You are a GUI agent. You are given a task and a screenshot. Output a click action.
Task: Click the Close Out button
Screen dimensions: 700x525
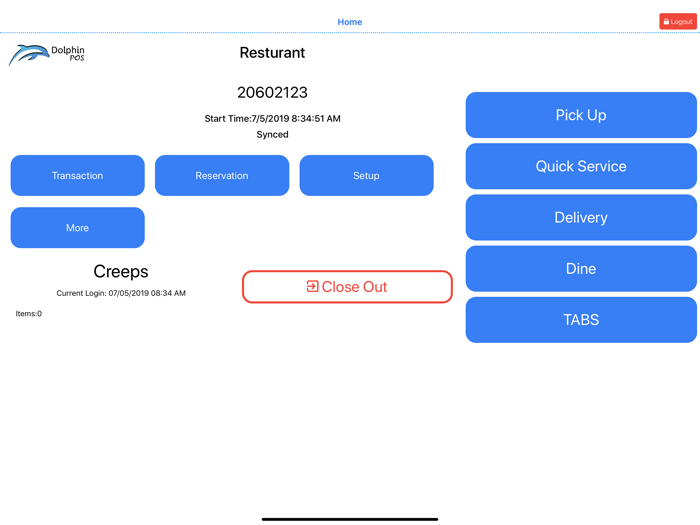[x=347, y=287]
